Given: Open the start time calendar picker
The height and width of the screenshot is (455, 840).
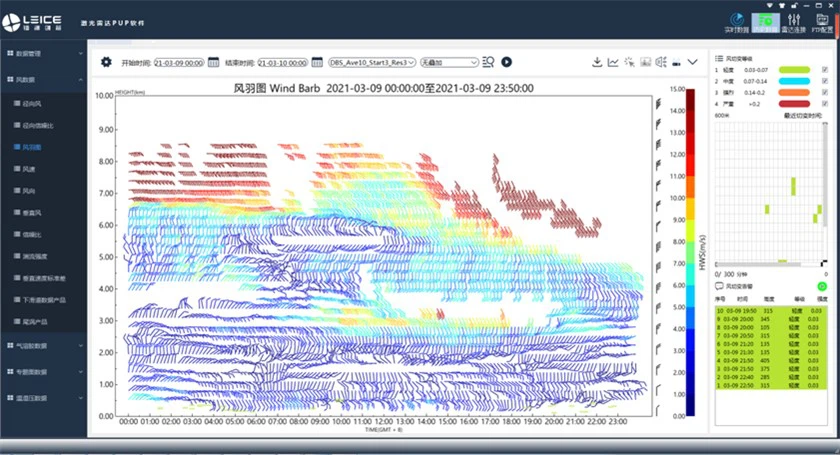Looking at the screenshot, I should [x=213, y=62].
